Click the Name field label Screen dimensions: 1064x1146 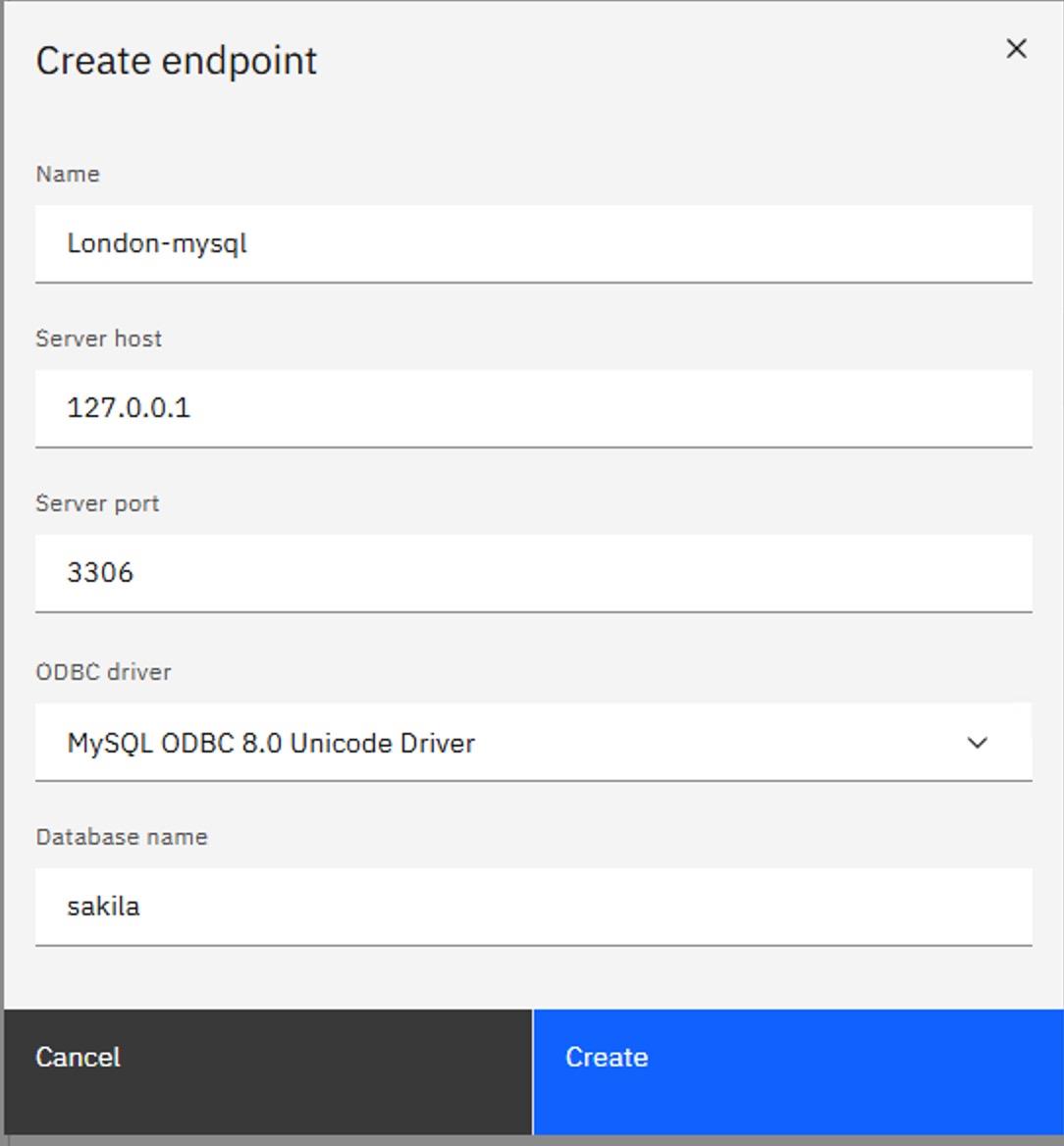pos(68,174)
